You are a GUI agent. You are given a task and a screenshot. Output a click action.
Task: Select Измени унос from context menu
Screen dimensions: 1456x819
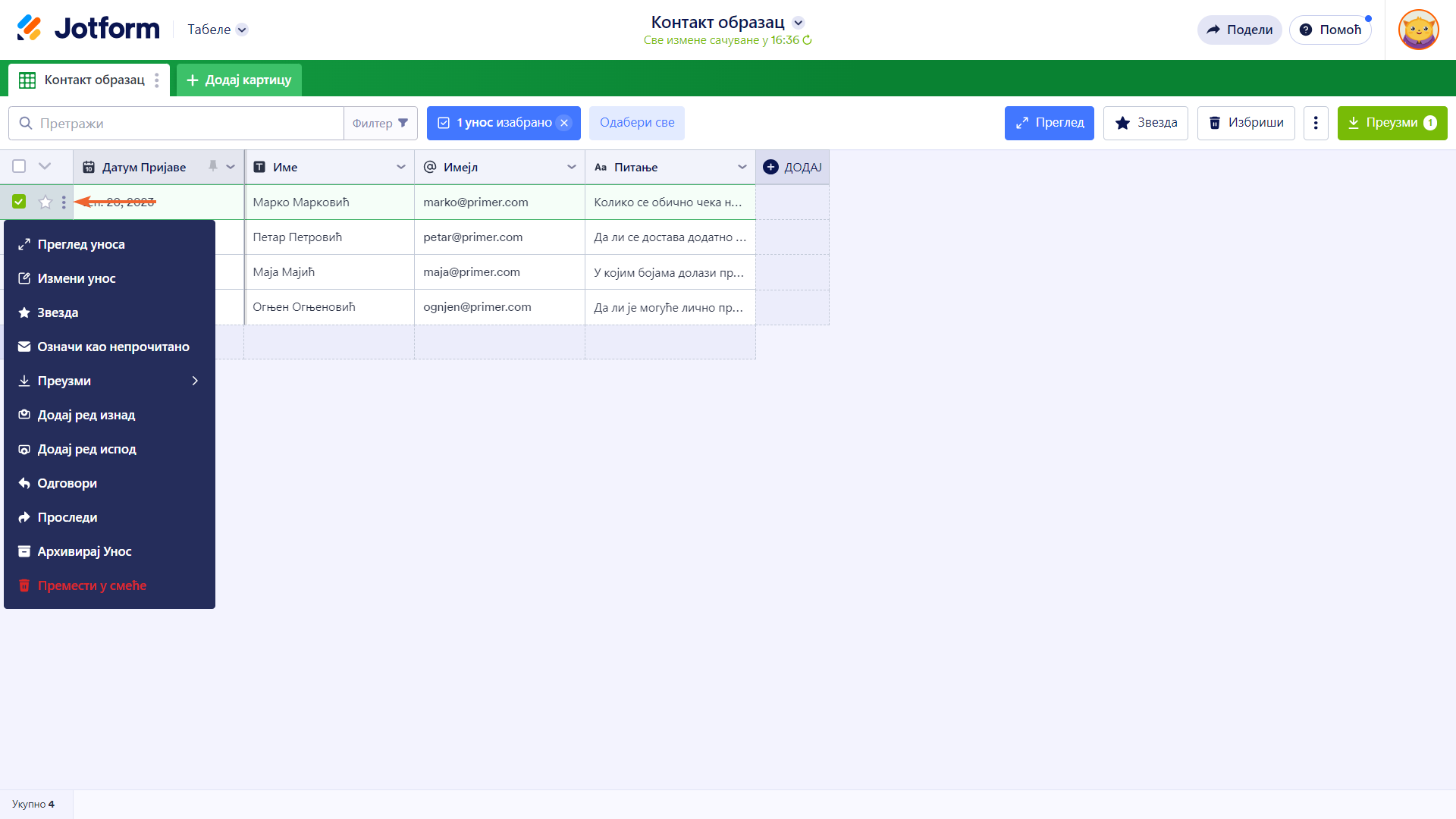click(x=77, y=278)
